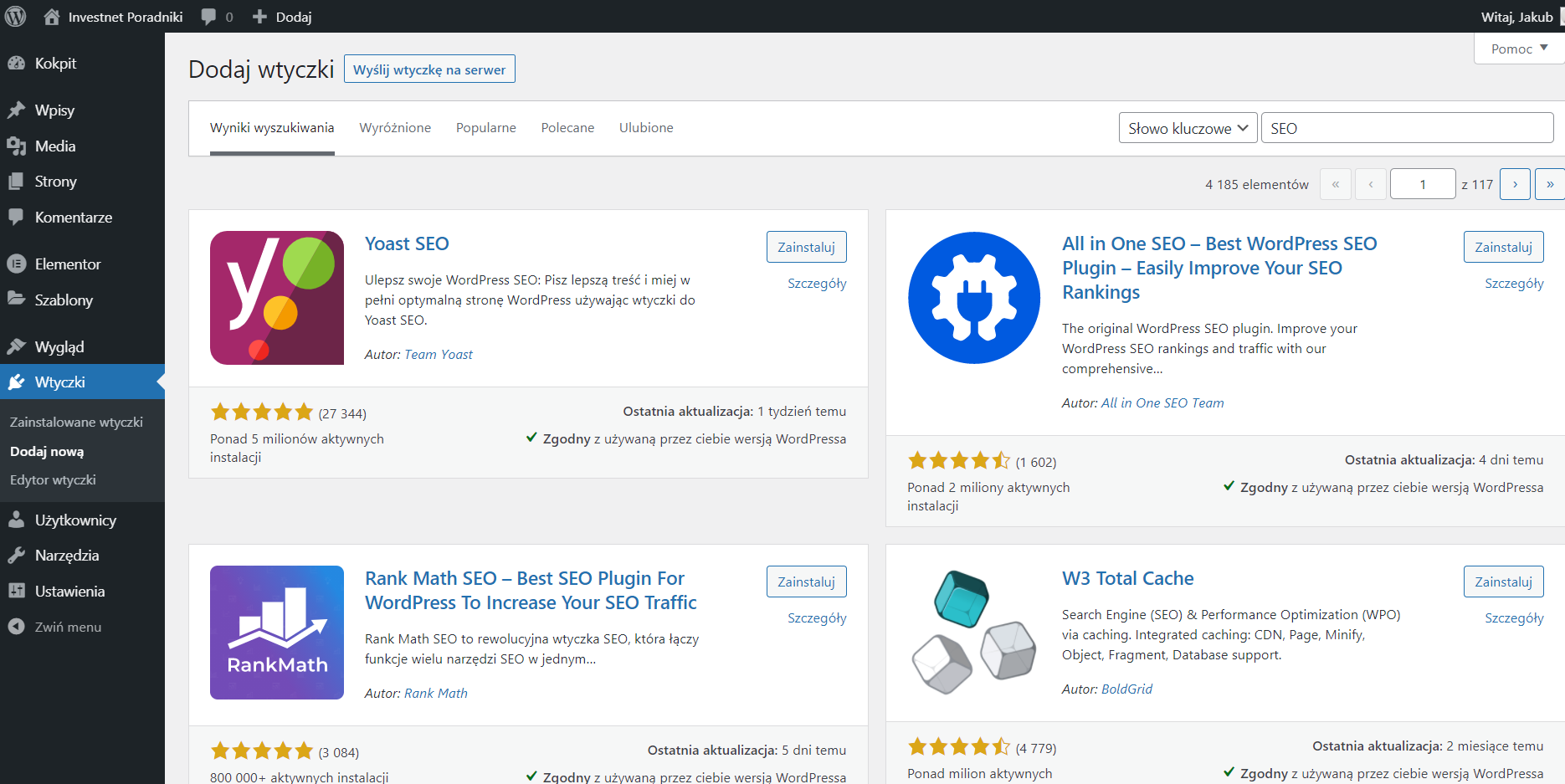1565x784 pixels.
Task: Click the Wygląd appearance brush icon
Action: coord(16,347)
